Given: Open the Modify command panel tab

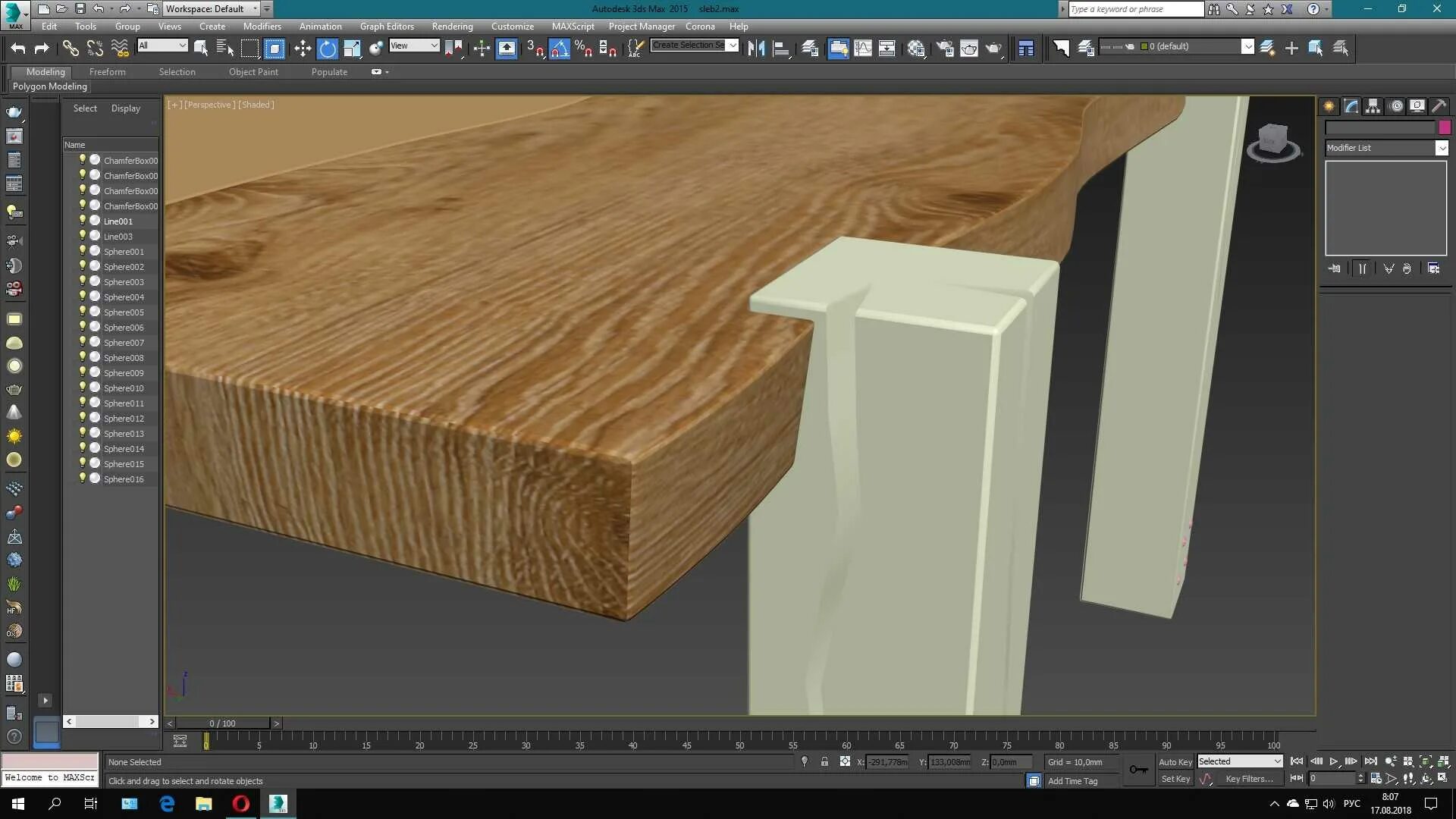Looking at the screenshot, I should [1351, 106].
